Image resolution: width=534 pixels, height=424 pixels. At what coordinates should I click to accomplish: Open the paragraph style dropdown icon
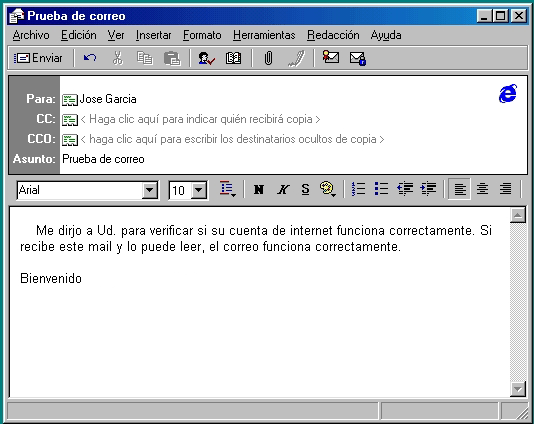tap(228, 189)
